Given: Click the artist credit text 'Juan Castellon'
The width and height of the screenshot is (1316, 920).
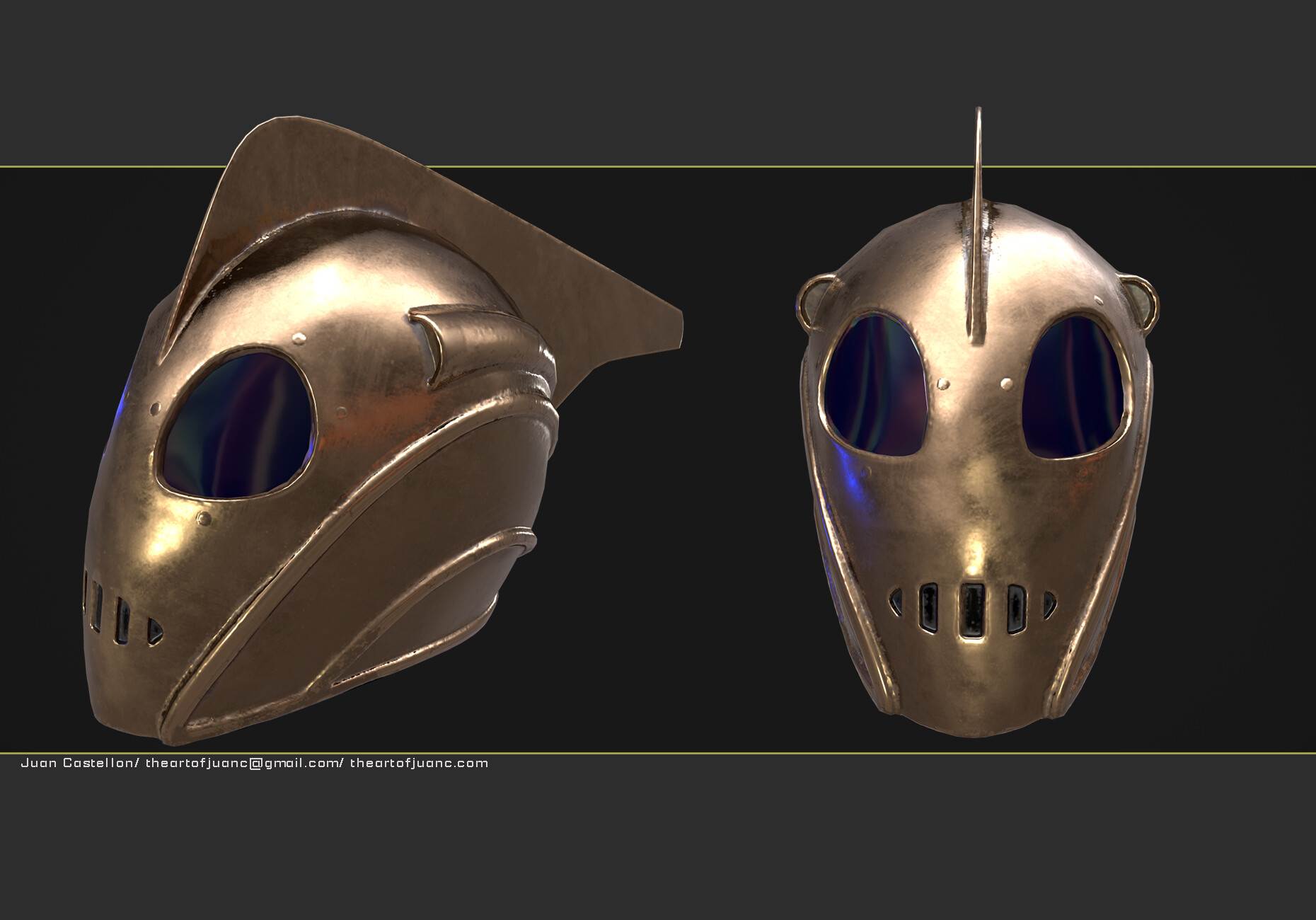Looking at the screenshot, I should pyautogui.click(x=77, y=763).
